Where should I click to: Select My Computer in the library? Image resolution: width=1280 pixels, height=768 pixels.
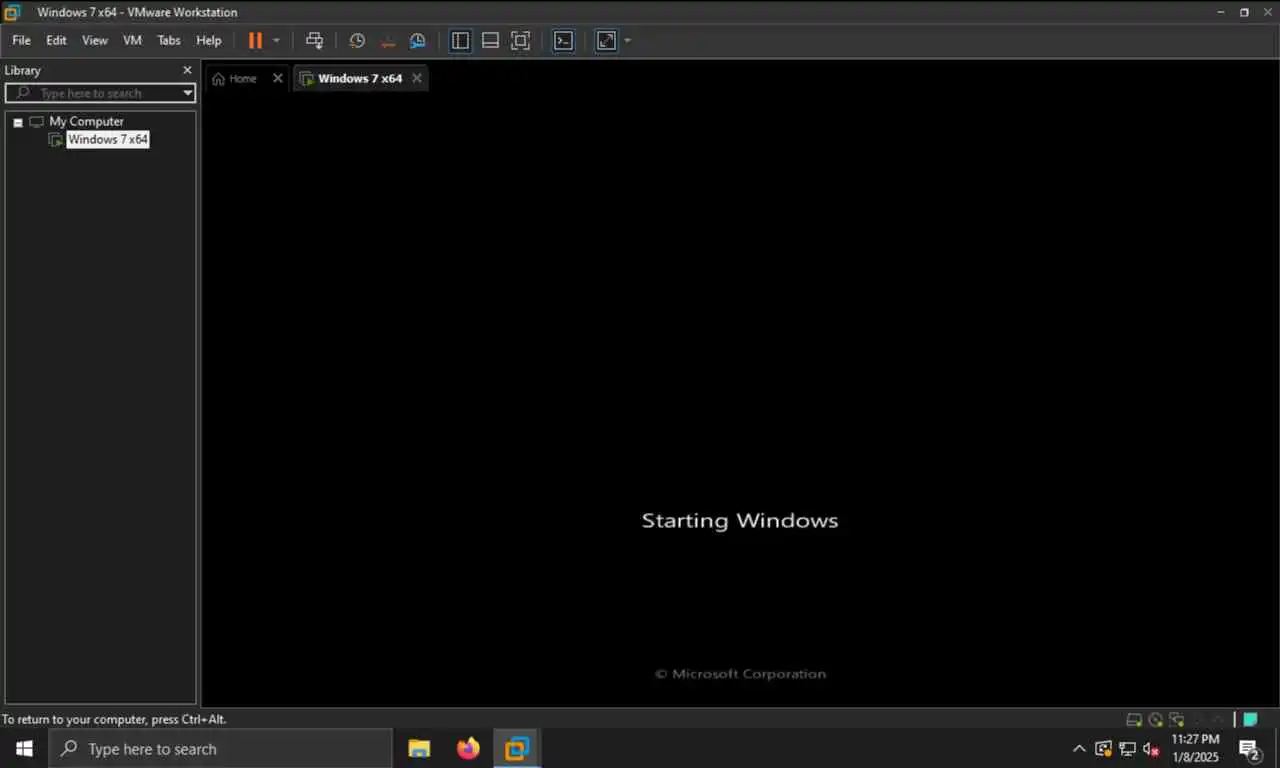[x=86, y=121]
